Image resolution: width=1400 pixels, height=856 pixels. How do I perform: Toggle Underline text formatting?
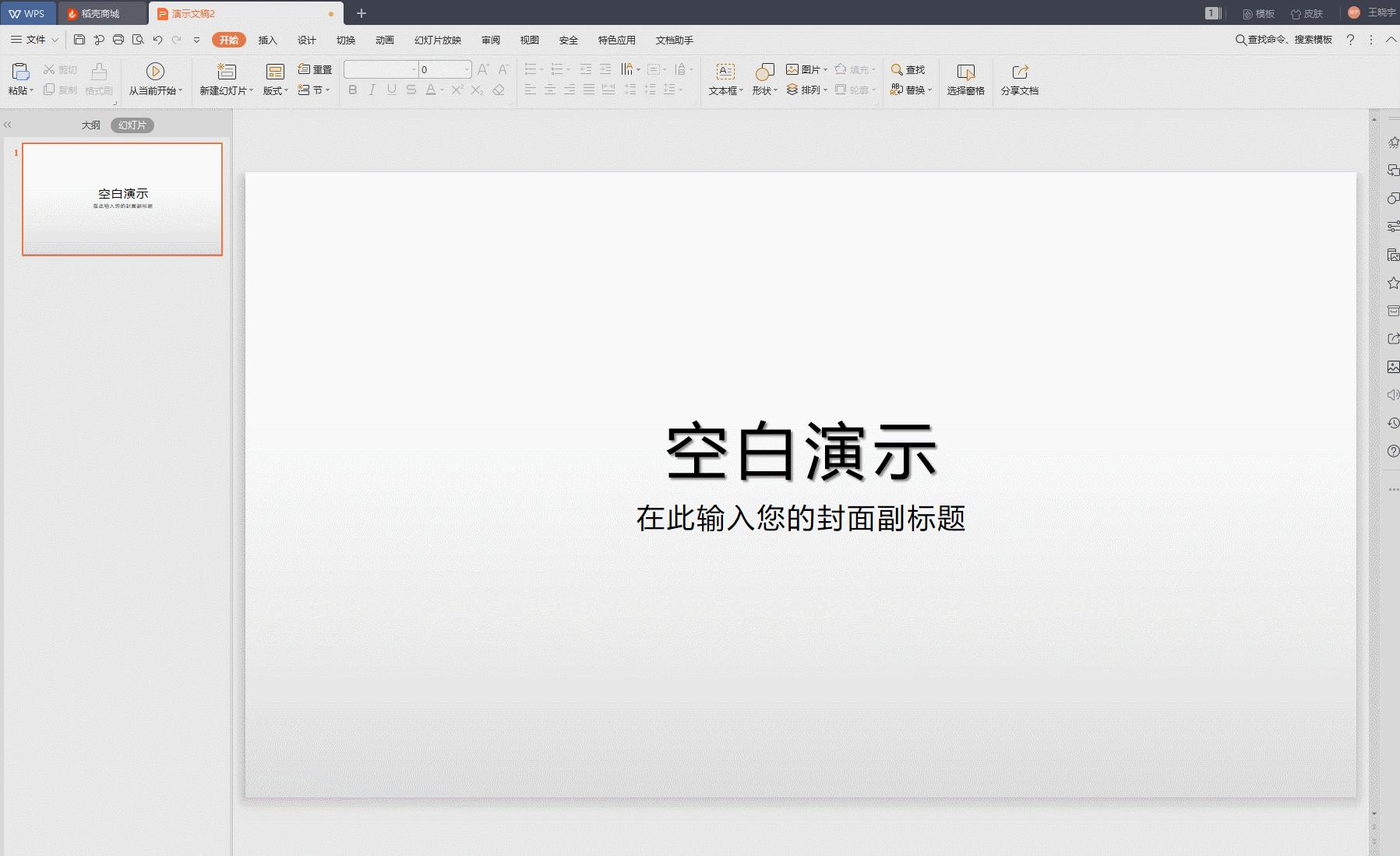pyautogui.click(x=392, y=90)
